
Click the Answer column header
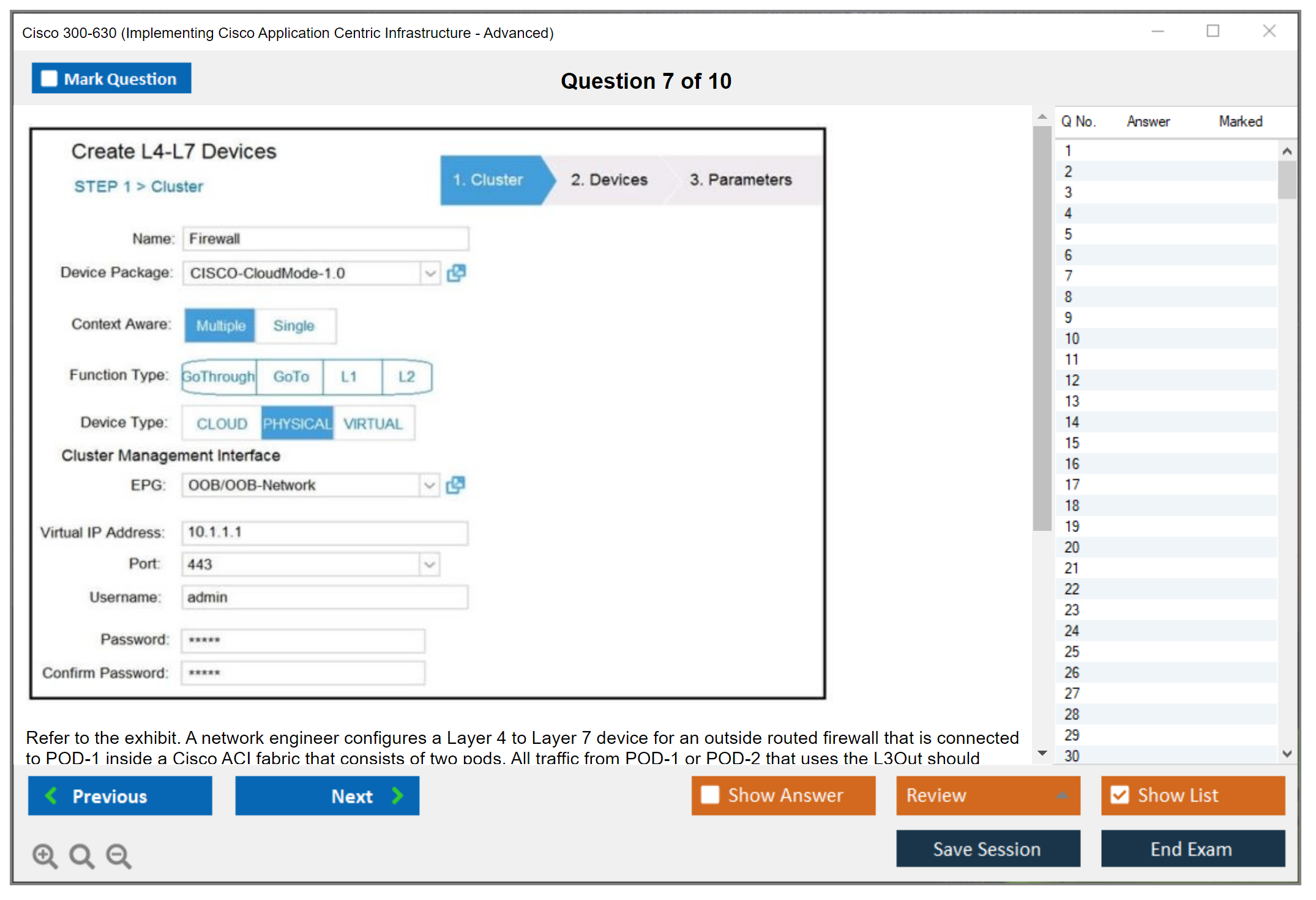[x=1148, y=121]
